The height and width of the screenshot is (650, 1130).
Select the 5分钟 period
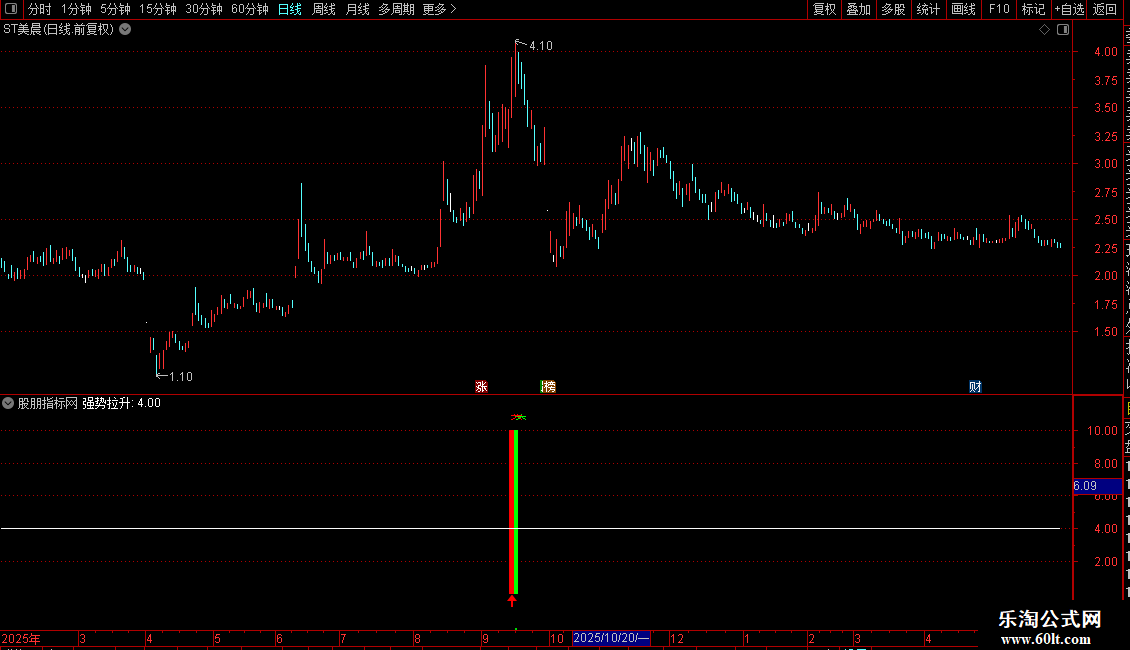115,9
